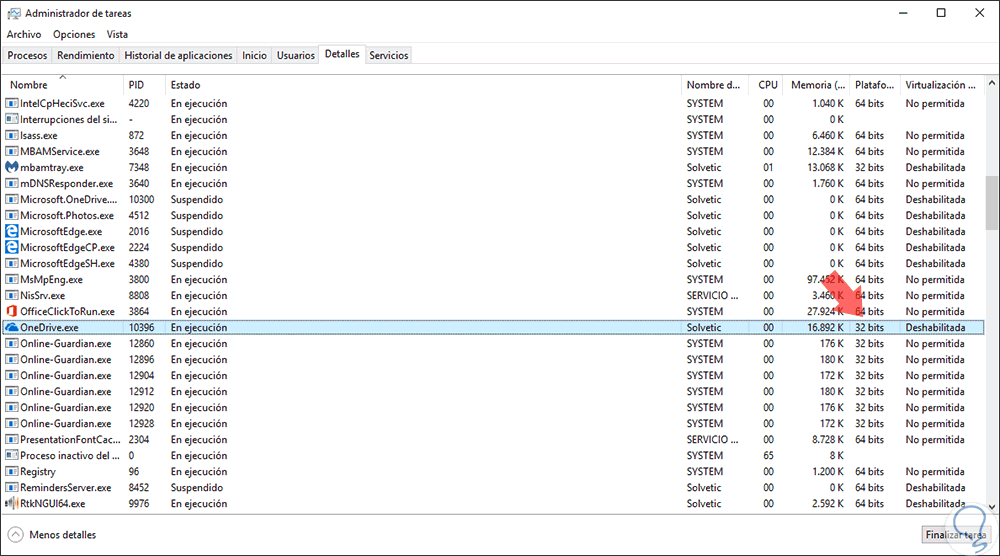Viewport: 1000px width, 556px height.
Task: Sort by the Virtualización column header
Action: point(942,85)
